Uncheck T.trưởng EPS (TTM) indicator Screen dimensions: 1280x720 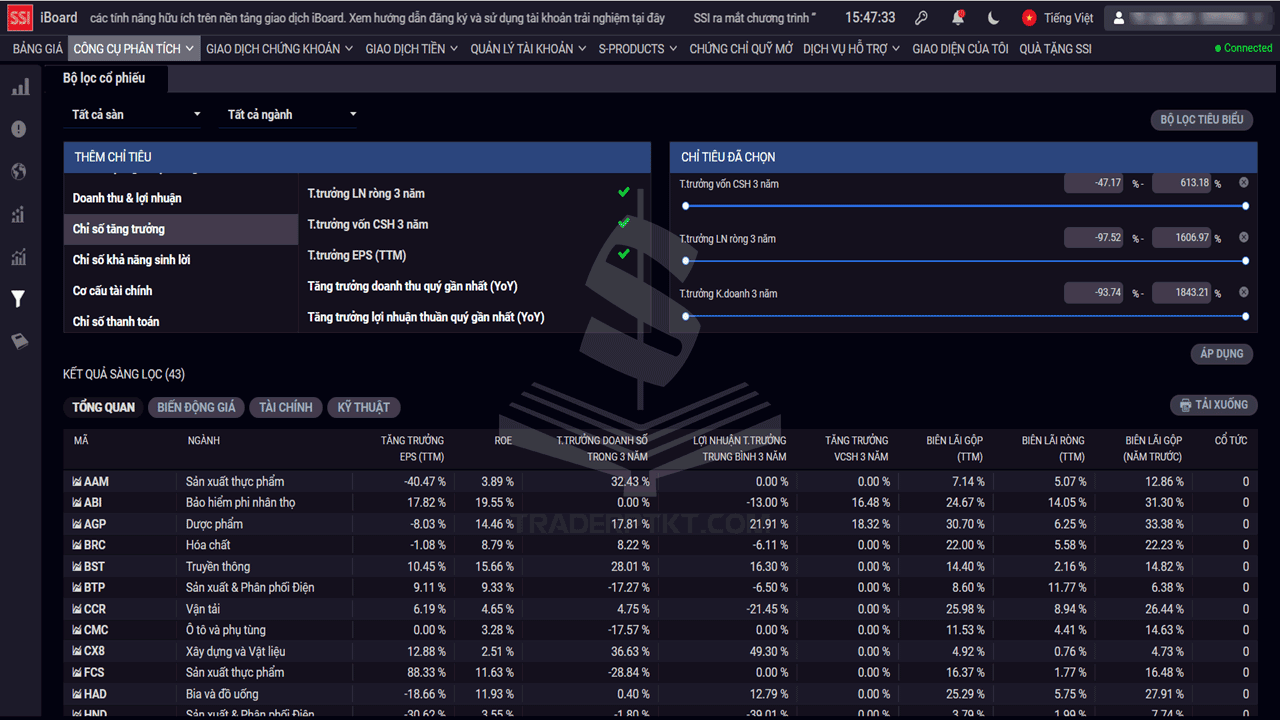(x=624, y=254)
